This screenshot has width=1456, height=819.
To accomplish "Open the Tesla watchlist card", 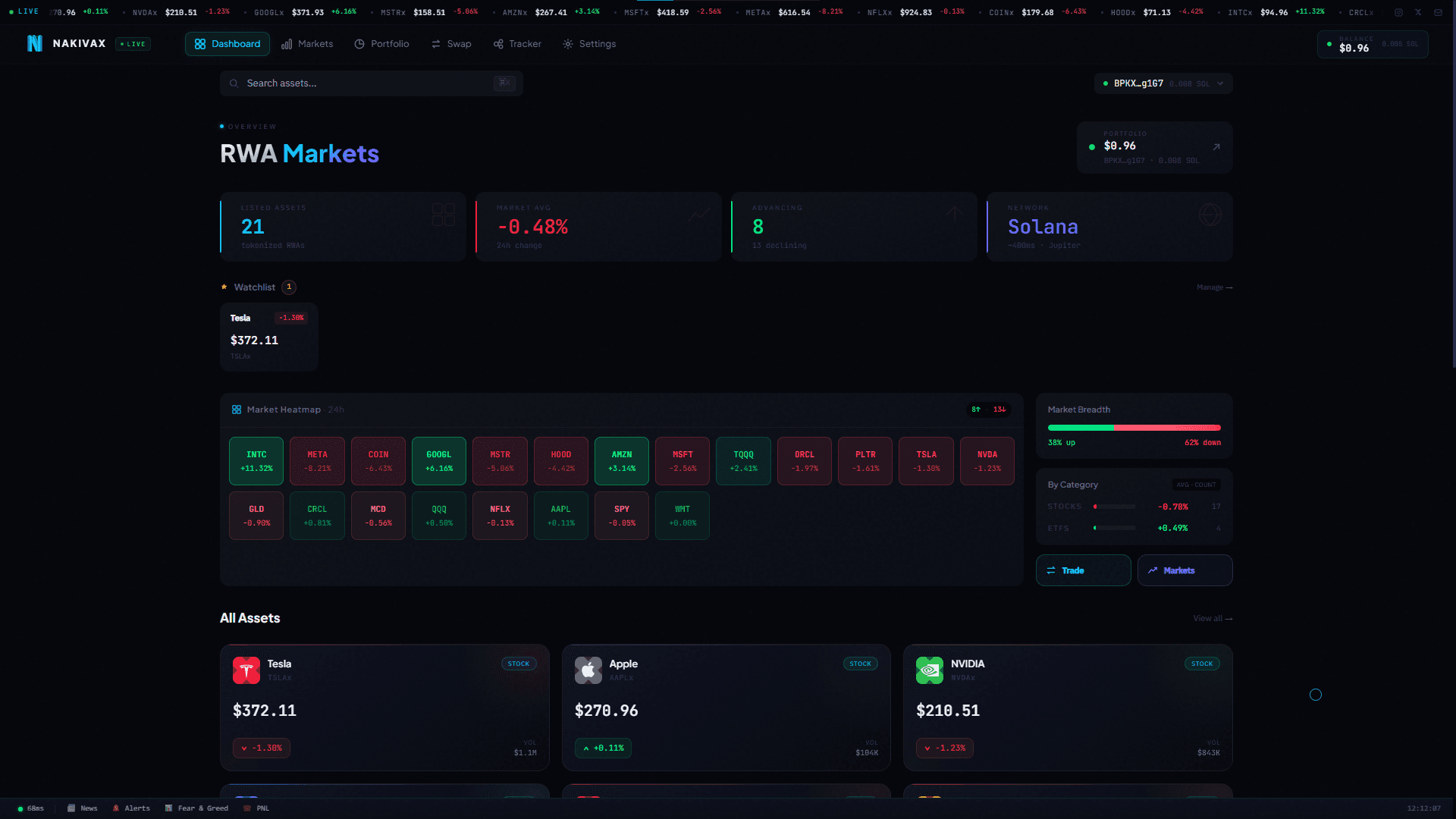I will [x=269, y=337].
